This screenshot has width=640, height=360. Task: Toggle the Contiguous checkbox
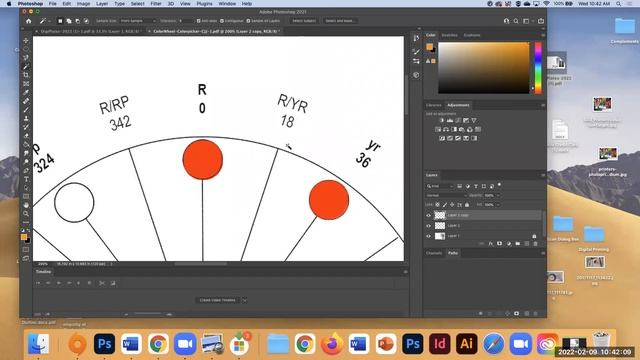[222, 21]
